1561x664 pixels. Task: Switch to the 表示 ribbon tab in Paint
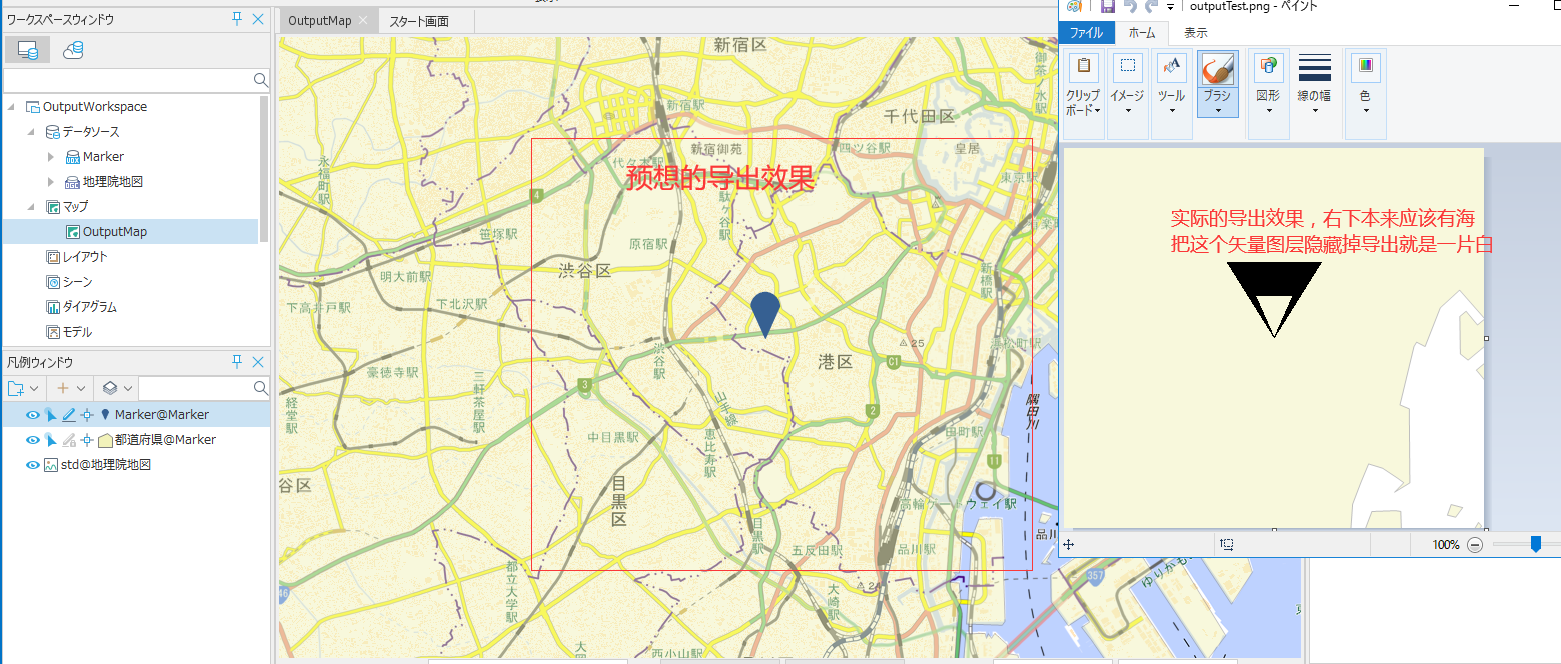[x=1195, y=33]
